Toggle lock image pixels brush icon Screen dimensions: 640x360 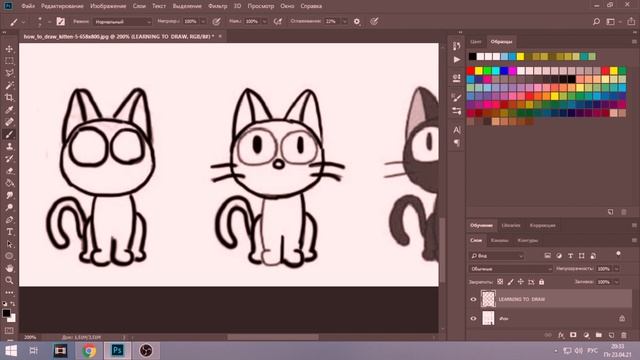coord(510,282)
